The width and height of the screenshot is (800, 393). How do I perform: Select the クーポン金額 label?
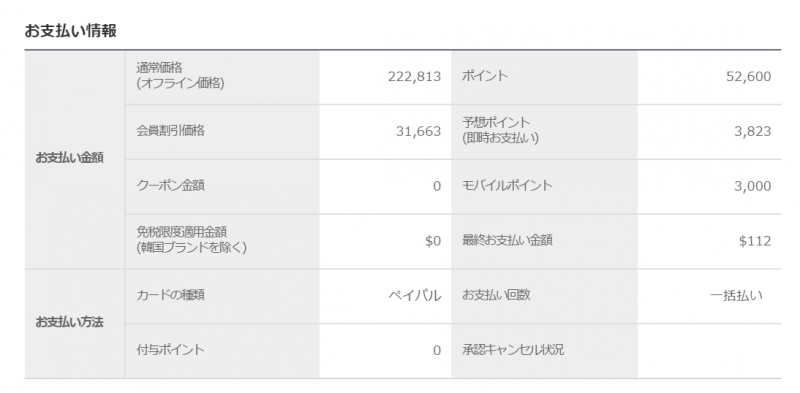[x=170, y=185]
